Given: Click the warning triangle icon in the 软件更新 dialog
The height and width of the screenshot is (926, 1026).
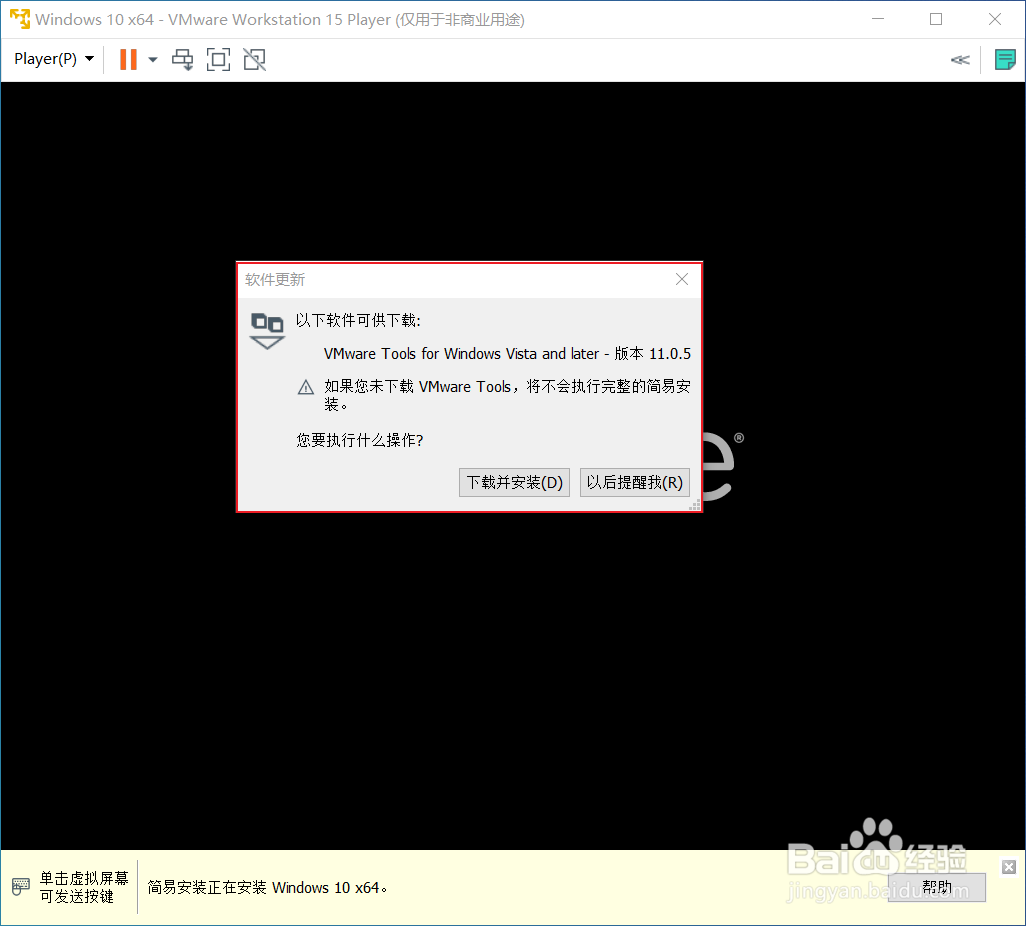Looking at the screenshot, I should (306, 387).
